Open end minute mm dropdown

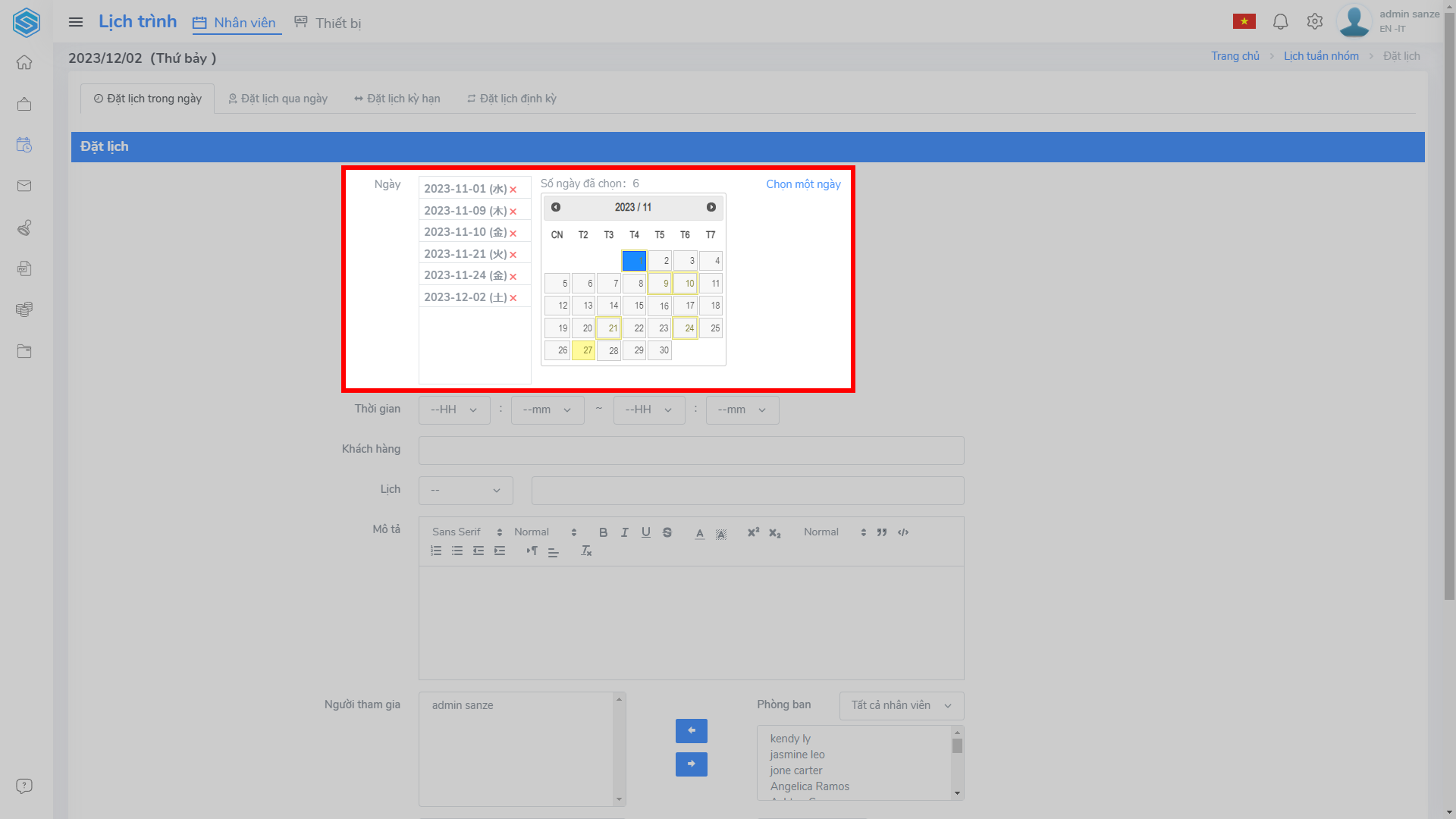coord(742,409)
